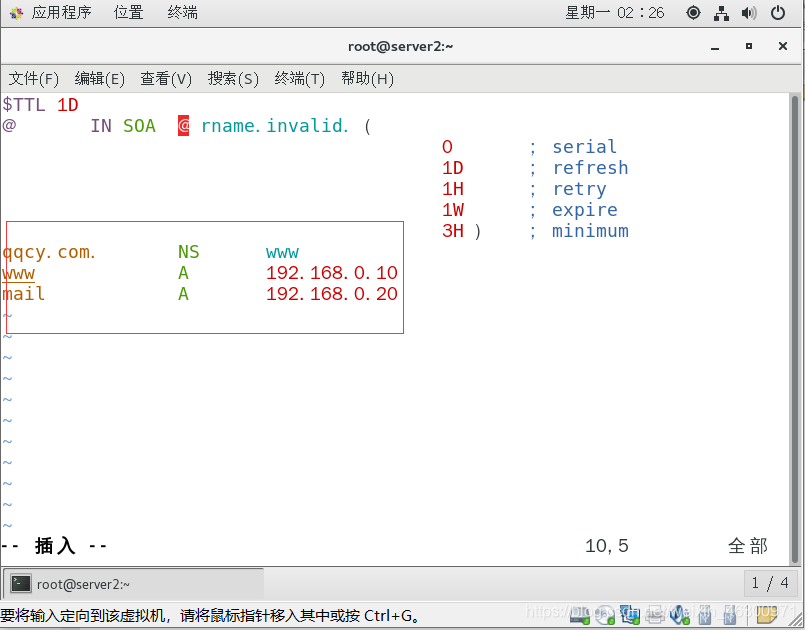805x630 pixels.
Task: Click the 1 / 4 workspace switcher
Action: click(770, 583)
